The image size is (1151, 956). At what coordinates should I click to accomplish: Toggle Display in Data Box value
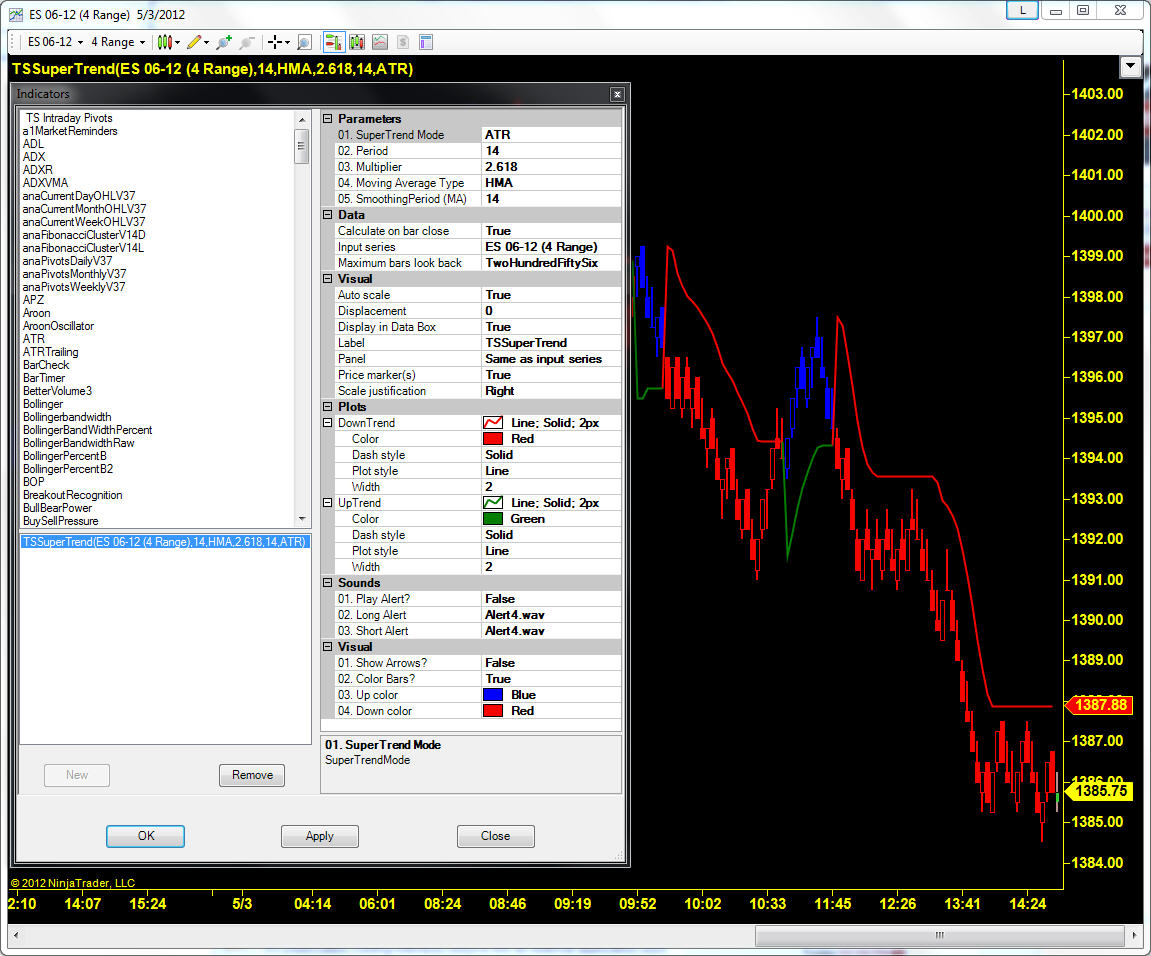(551, 327)
